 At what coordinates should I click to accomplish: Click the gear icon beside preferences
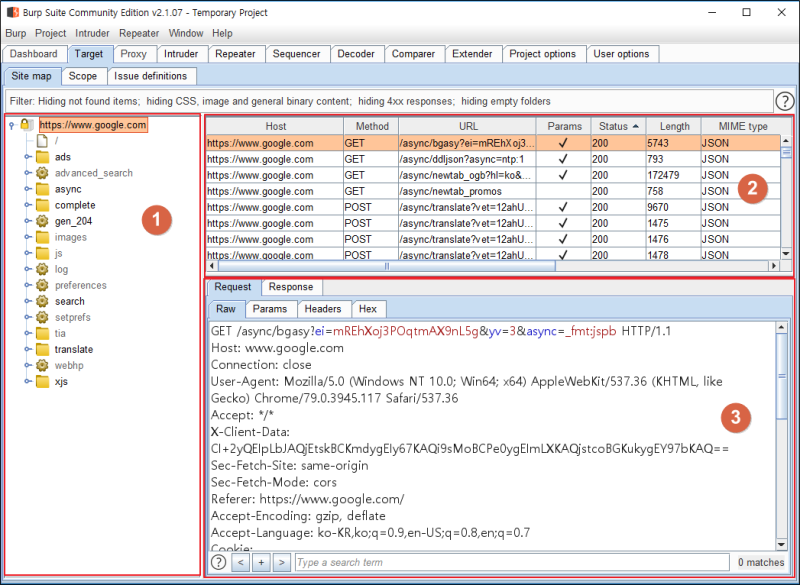42,285
